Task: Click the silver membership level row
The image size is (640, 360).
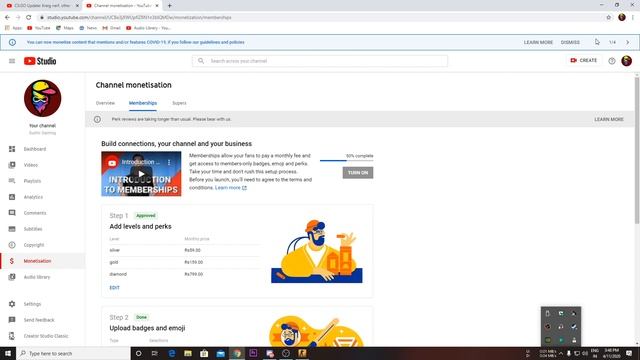Action: (184, 250)
